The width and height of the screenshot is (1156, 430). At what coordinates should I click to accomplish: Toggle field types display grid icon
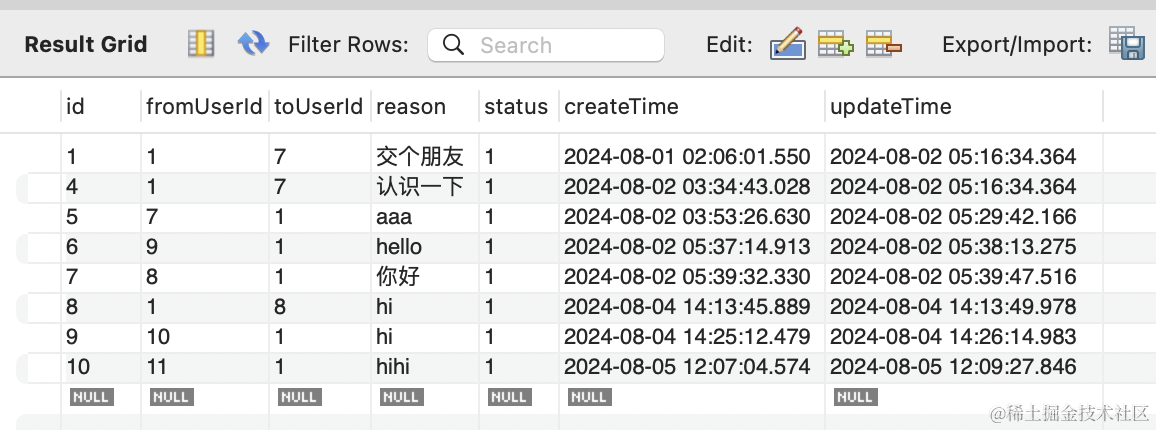coord(201,44)
